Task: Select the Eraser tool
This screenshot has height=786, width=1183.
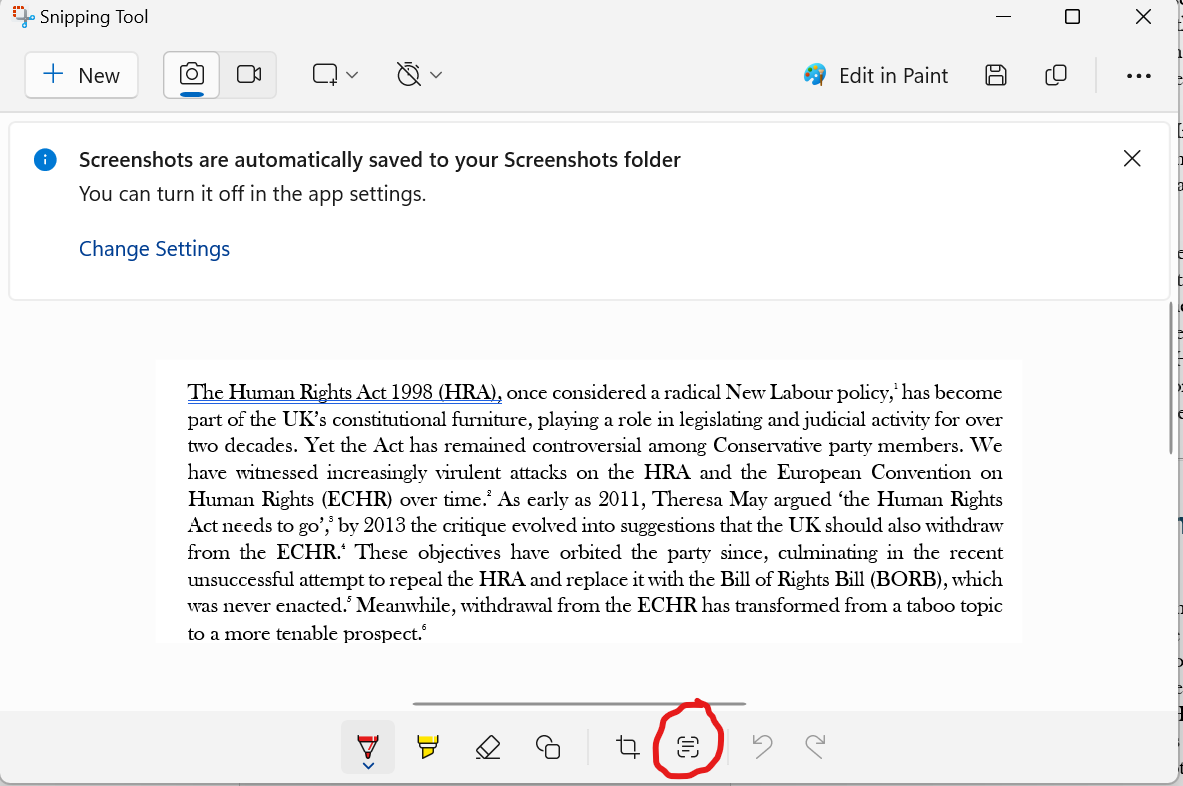Action: coord(488,747)
